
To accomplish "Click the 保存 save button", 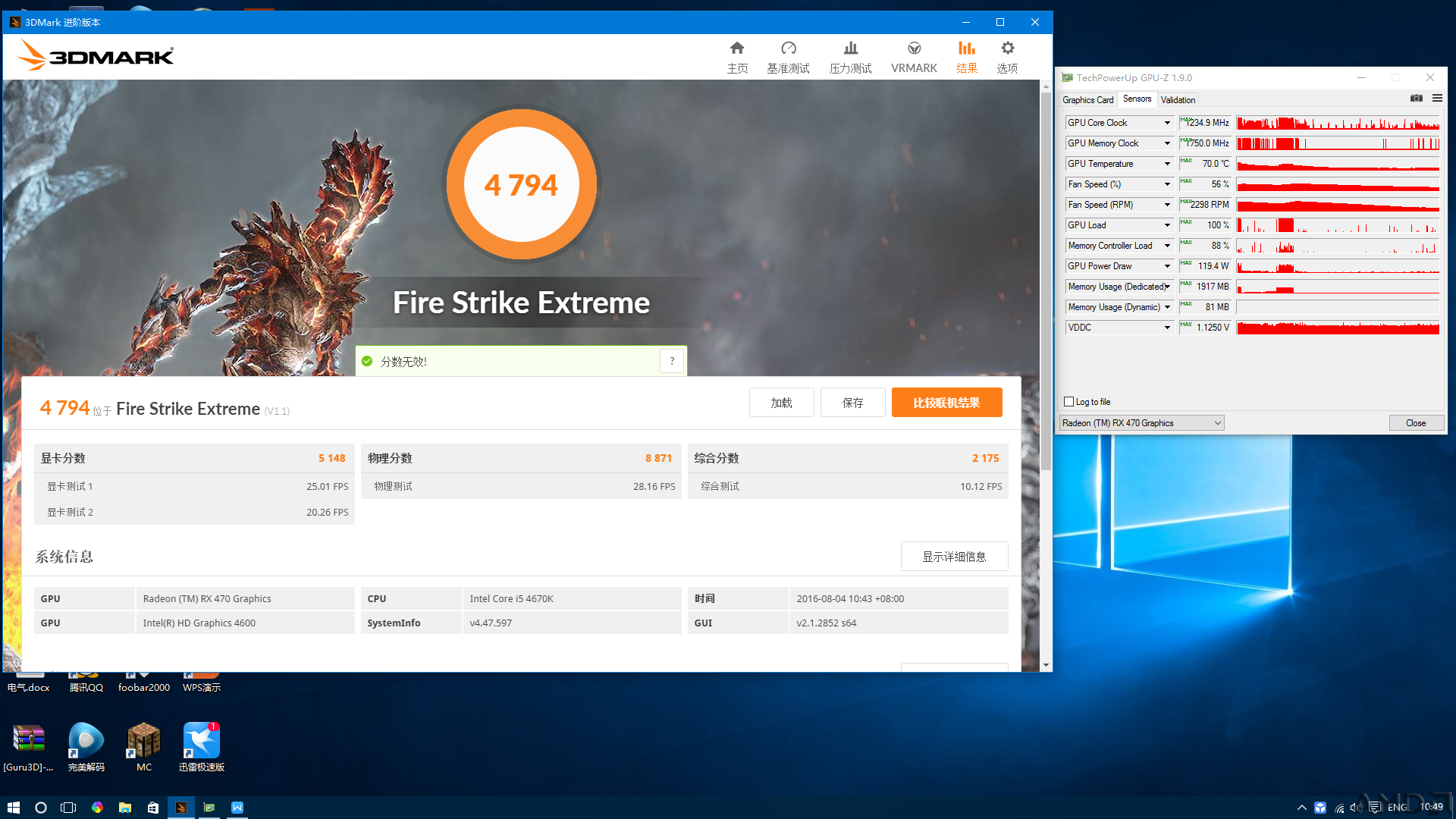I will click(x=852, y=403).
